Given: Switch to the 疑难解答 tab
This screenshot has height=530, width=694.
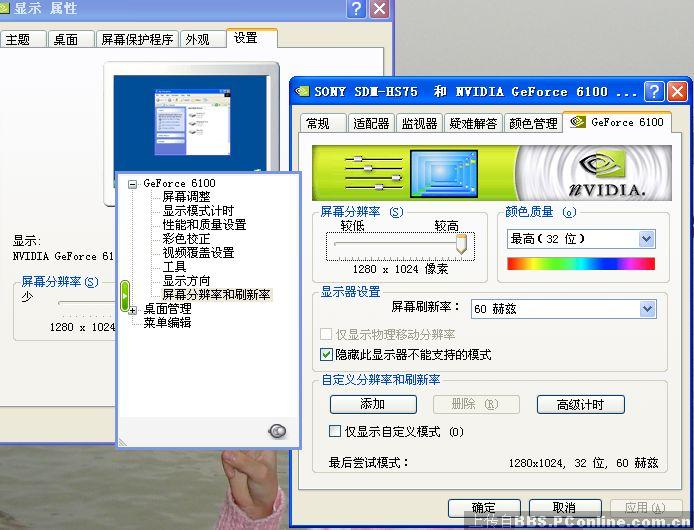Looking at the screenshot, I should click(473, 123).
